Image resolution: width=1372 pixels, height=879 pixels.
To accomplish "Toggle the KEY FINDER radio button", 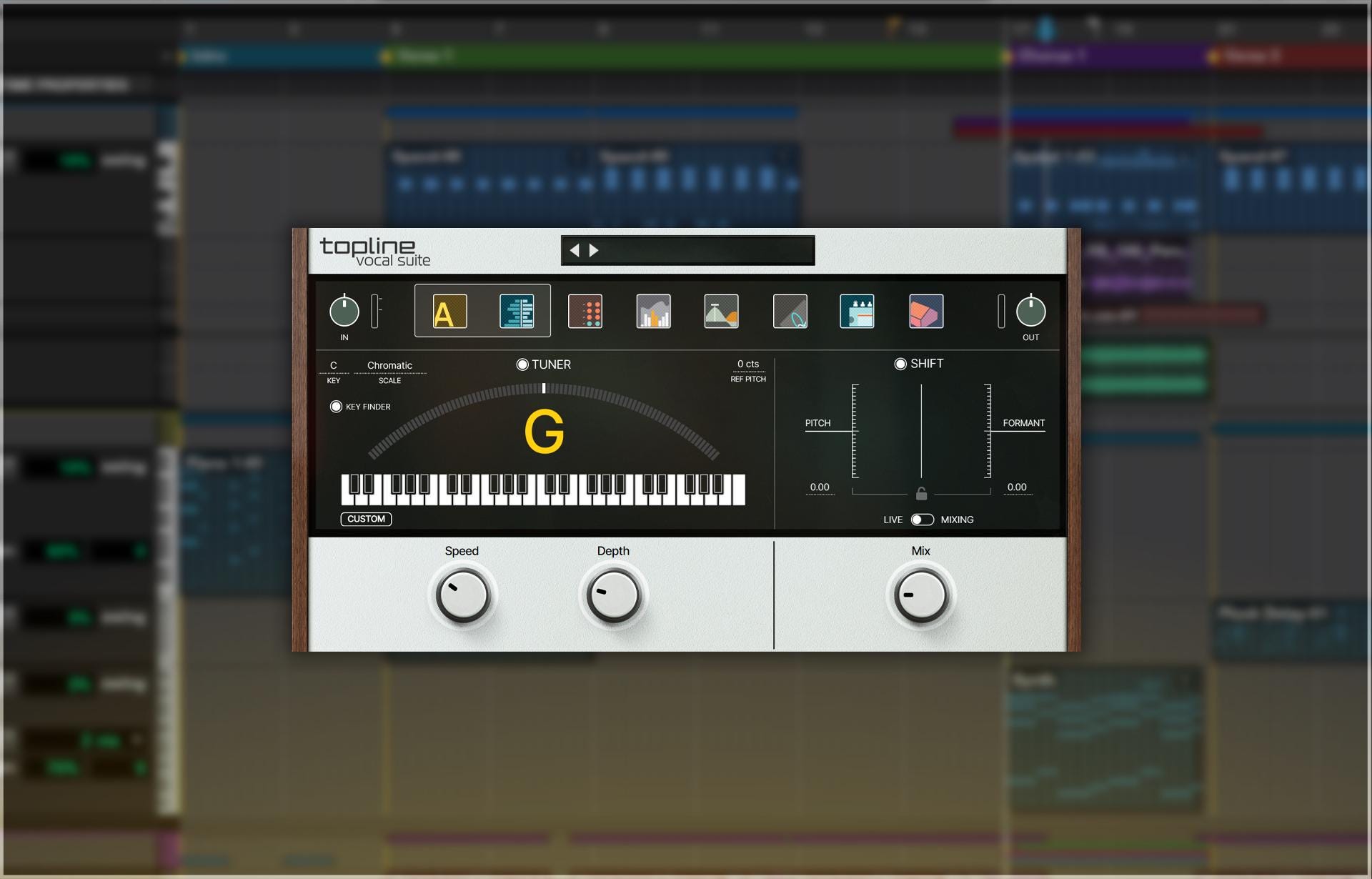I will pyautogui.click(x=336, y=407).
